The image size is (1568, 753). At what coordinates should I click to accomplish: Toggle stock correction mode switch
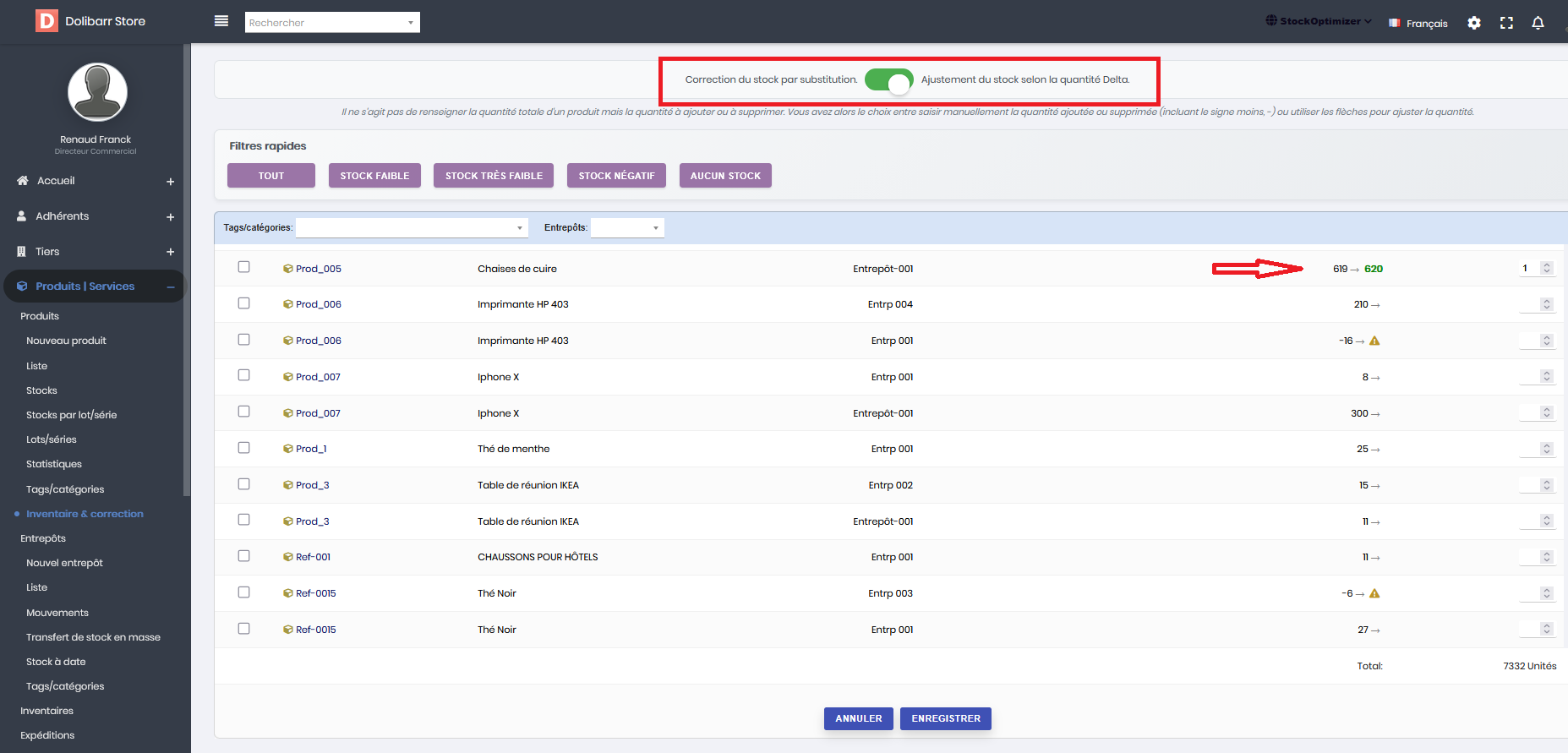pos(888,81)
